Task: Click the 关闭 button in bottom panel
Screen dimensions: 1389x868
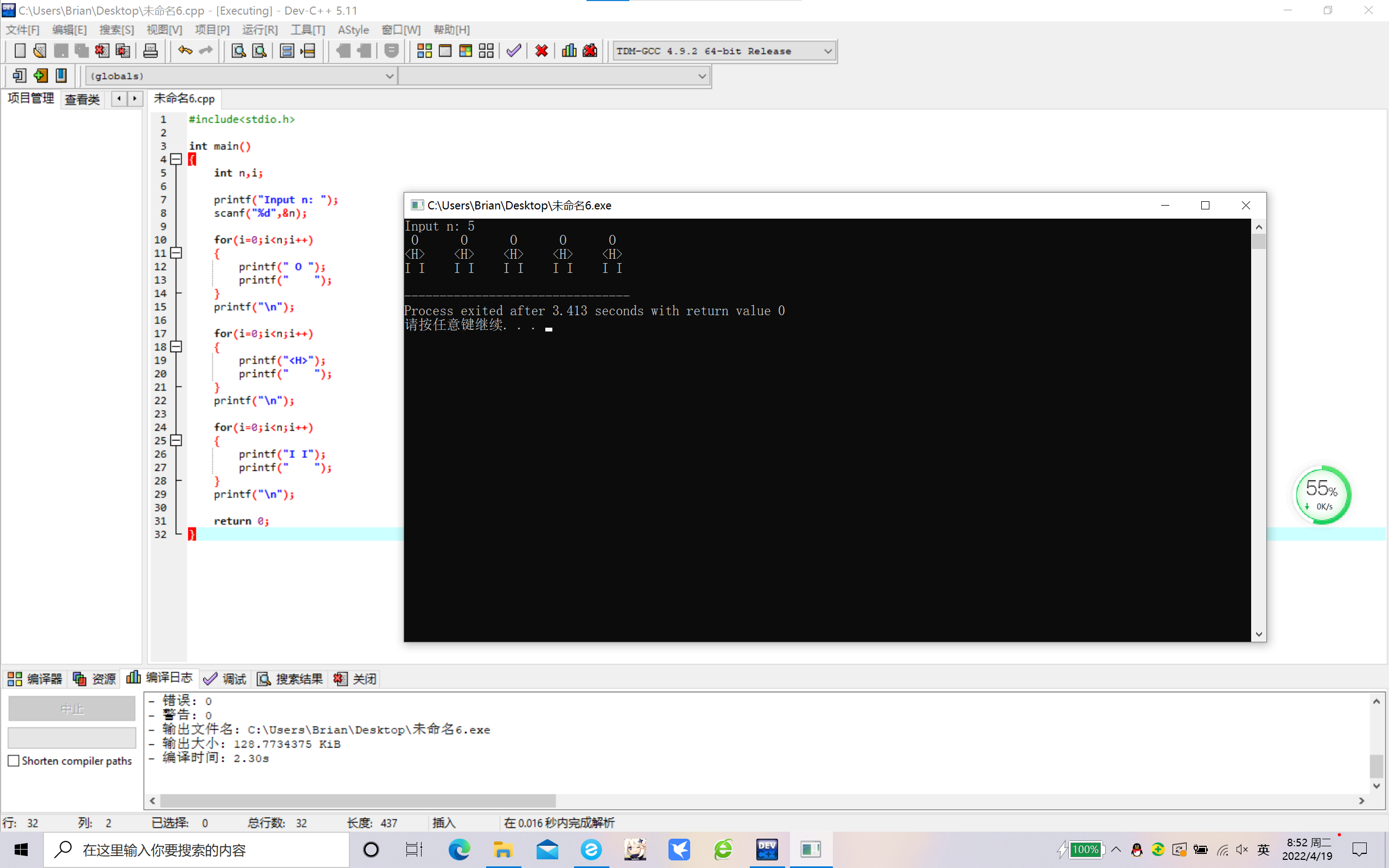Action: point(356,679)
